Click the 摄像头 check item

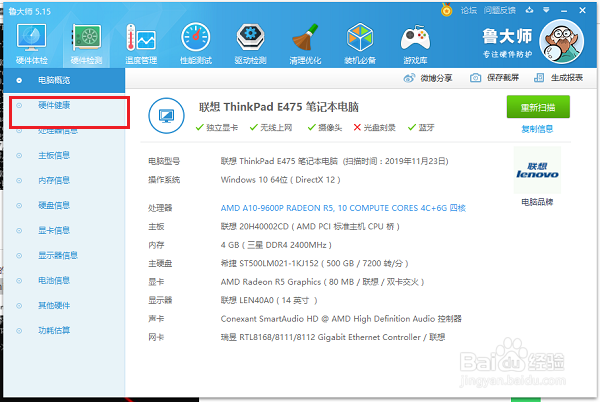[x=325, y=128]
